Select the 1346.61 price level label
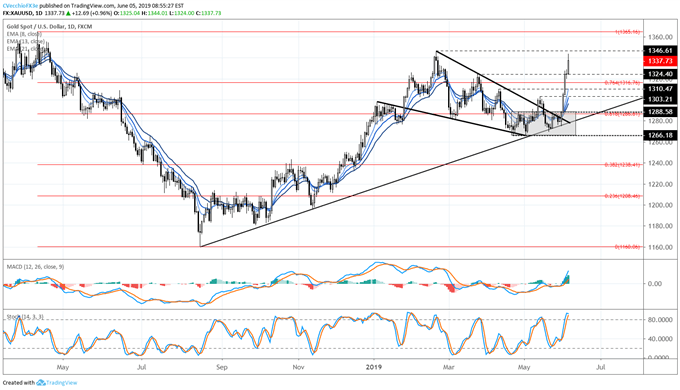The width and height of the screenshot is (680, 390). [660, 51]
